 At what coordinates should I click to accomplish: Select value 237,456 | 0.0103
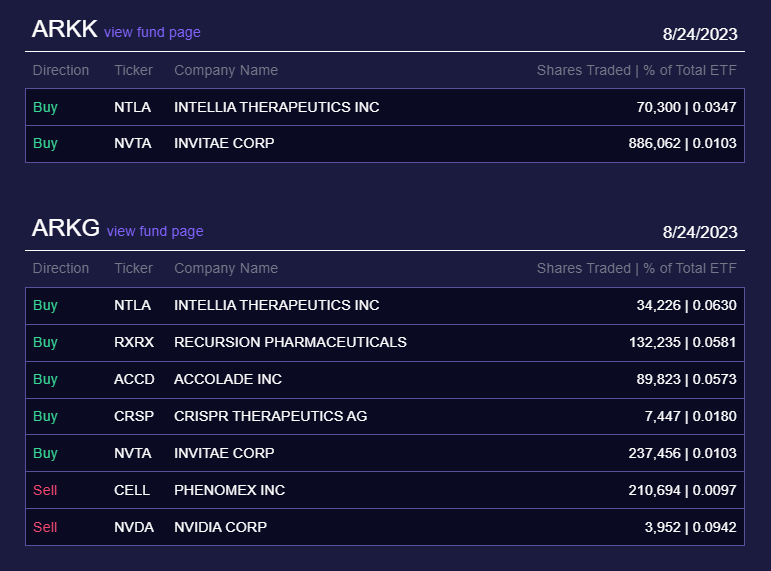point(682,453)
